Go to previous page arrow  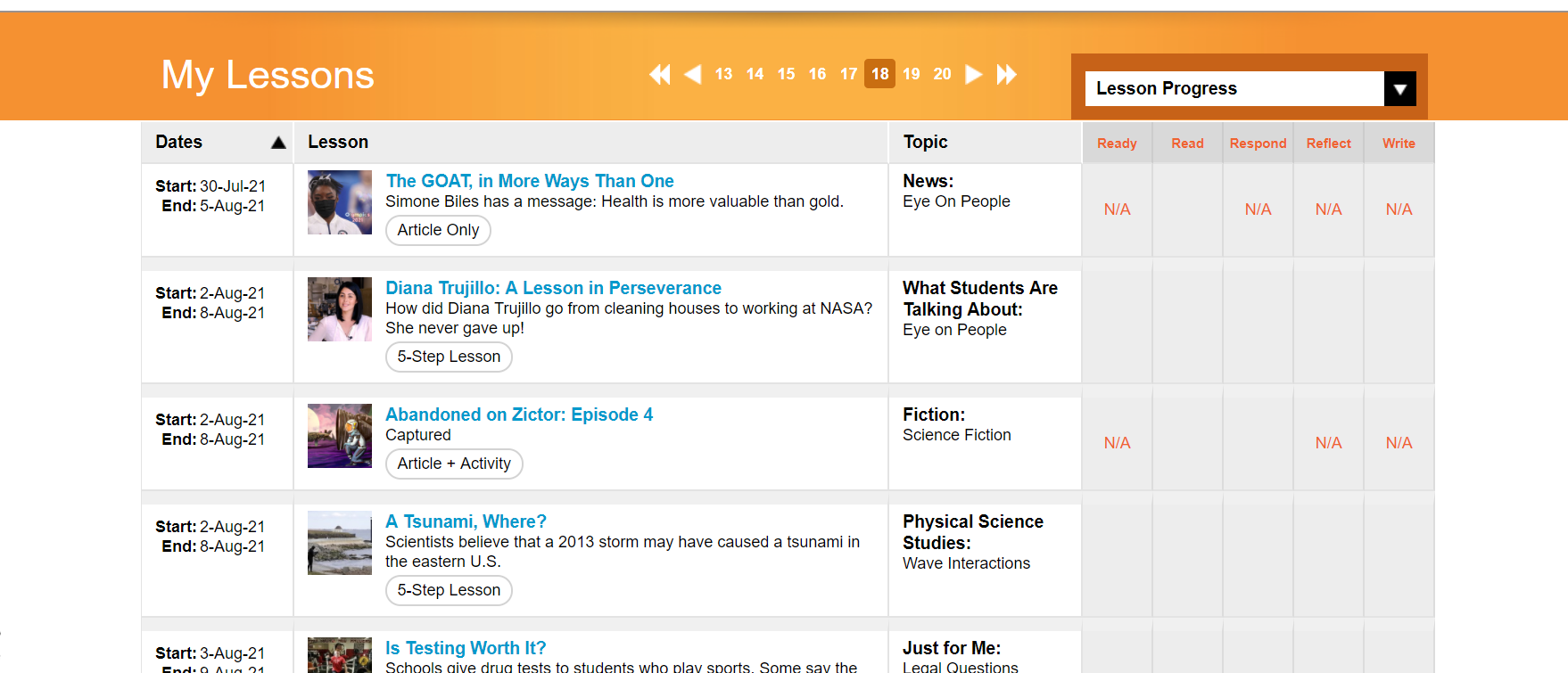click(693, 74)
